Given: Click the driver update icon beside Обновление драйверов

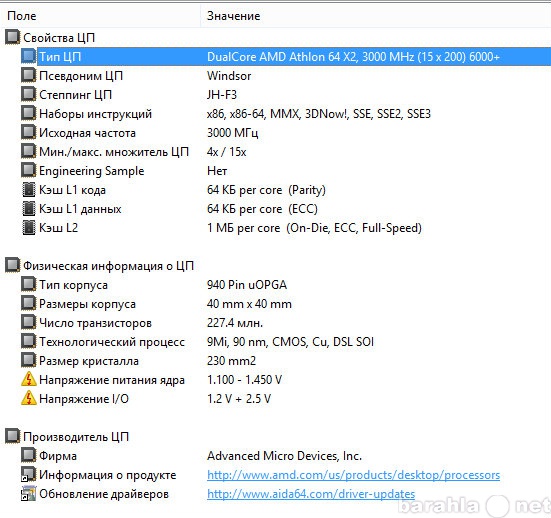Looking at the screenshot, I should (x=28, y=493).
